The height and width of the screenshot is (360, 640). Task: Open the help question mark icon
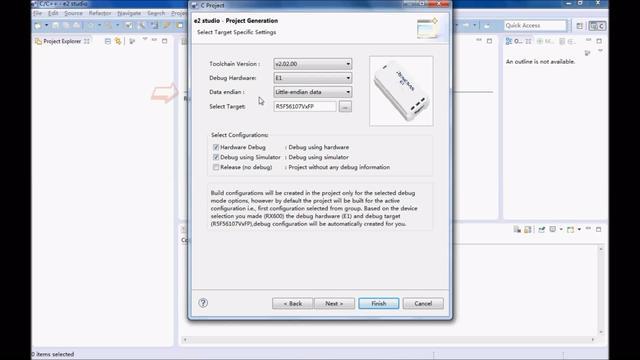coord(203,303)
